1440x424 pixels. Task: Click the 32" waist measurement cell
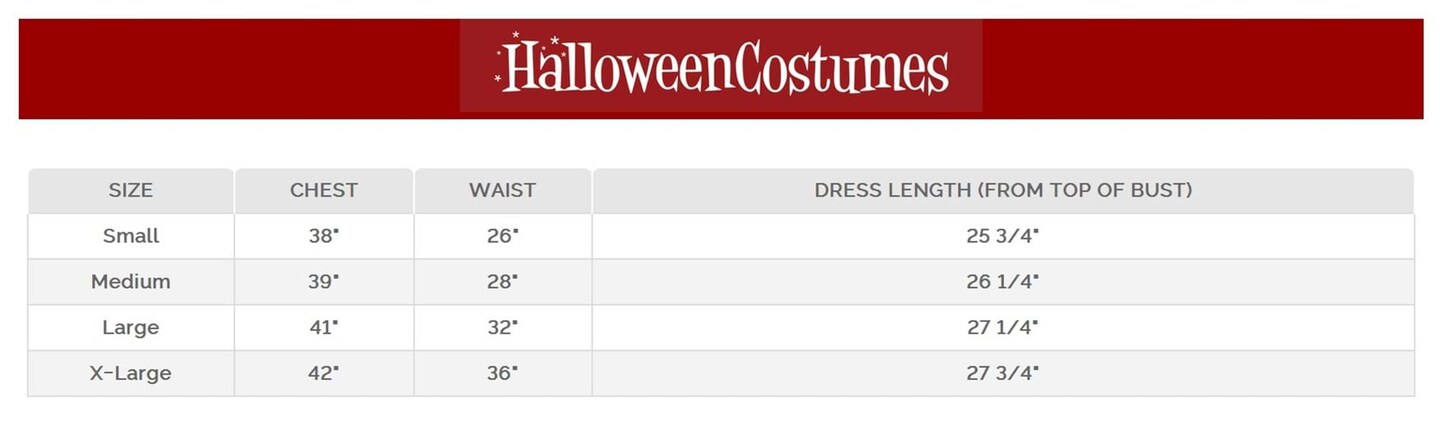point(502,327)
